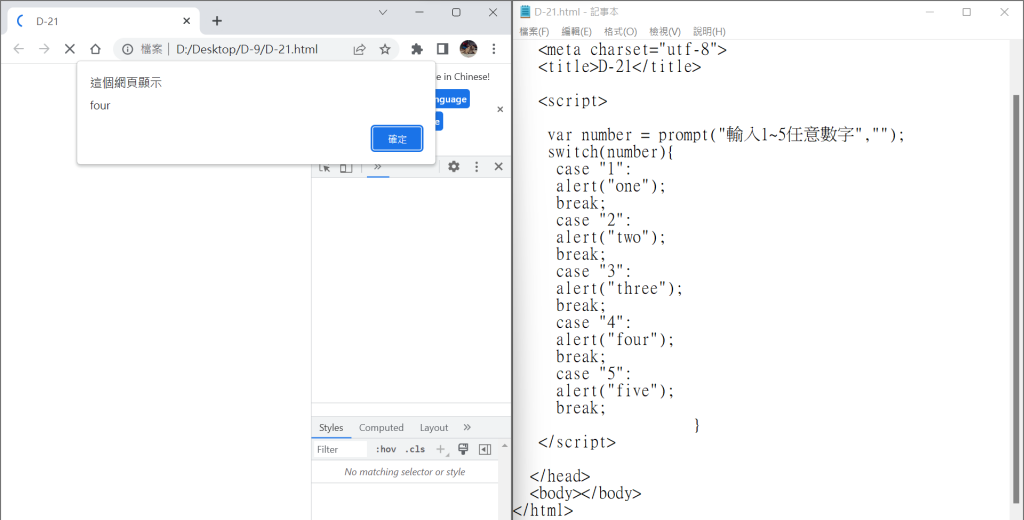Open Notepad 編輯(E) menu

click(577, 31)
